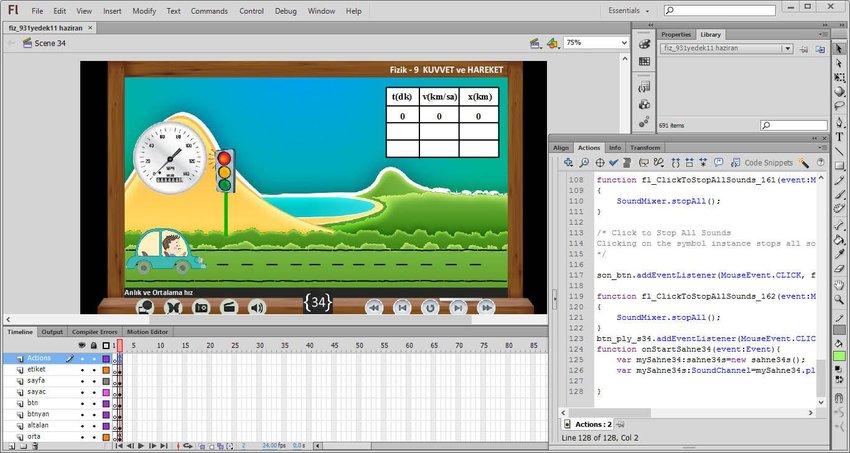The image size is (850, 453).
Task: Select the Lasso tool
Action: point(839,106)
